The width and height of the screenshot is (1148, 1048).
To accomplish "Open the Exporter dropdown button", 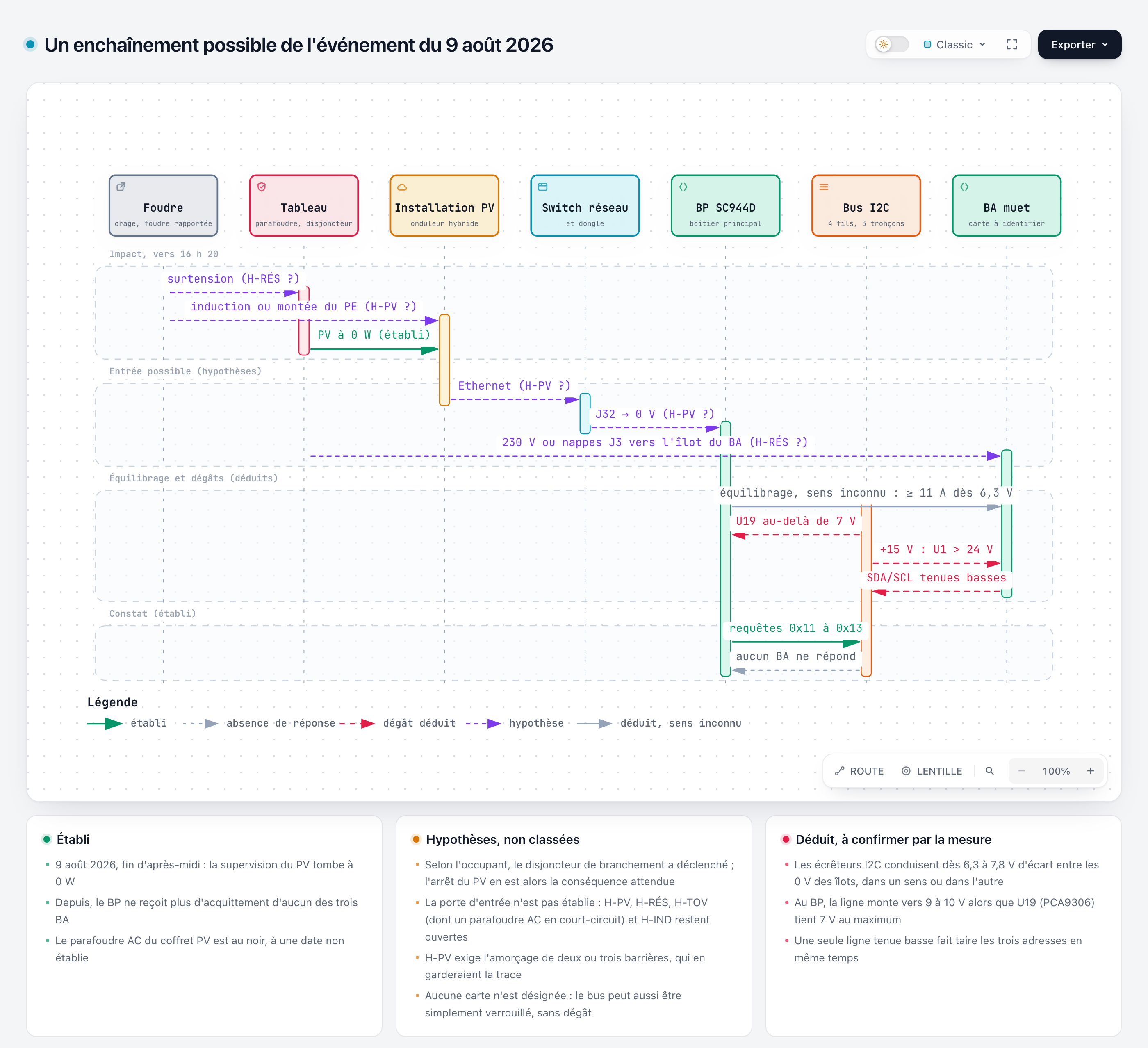I will (x=1079, y=44).
